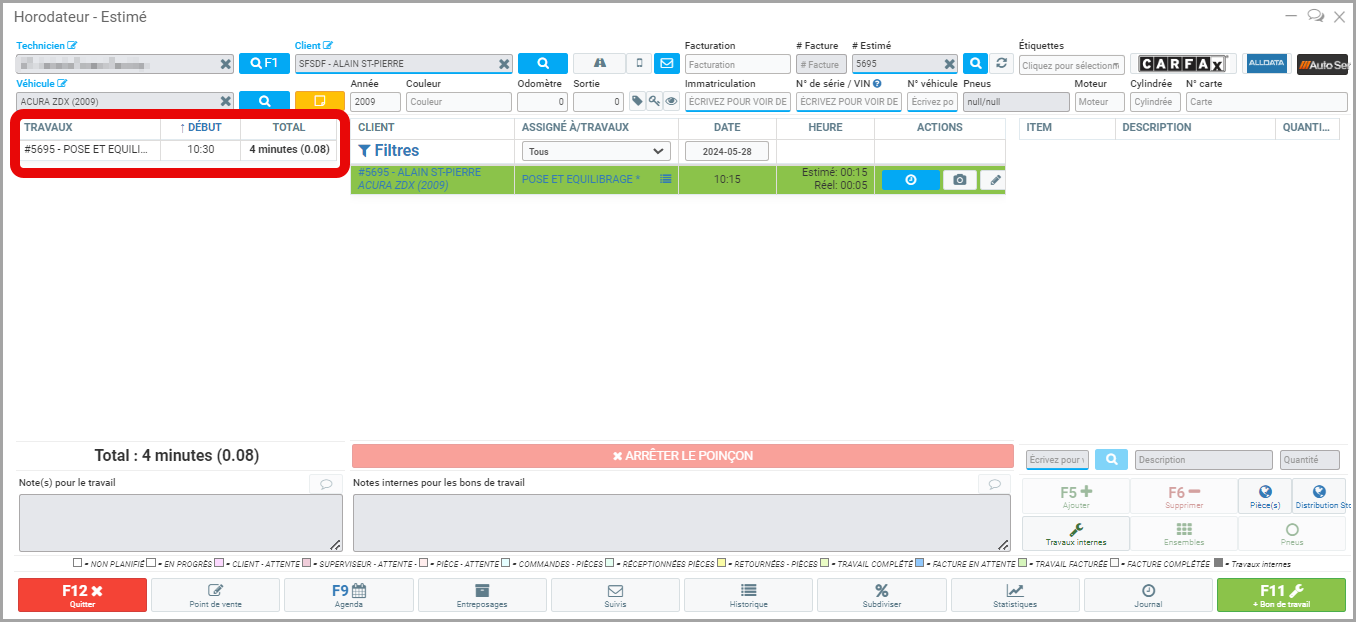Image resolution: width=1356 pixels, height=622 pixels.
Task: Open the 'Tous' assigned dropdown
Action: click(595, 151)
